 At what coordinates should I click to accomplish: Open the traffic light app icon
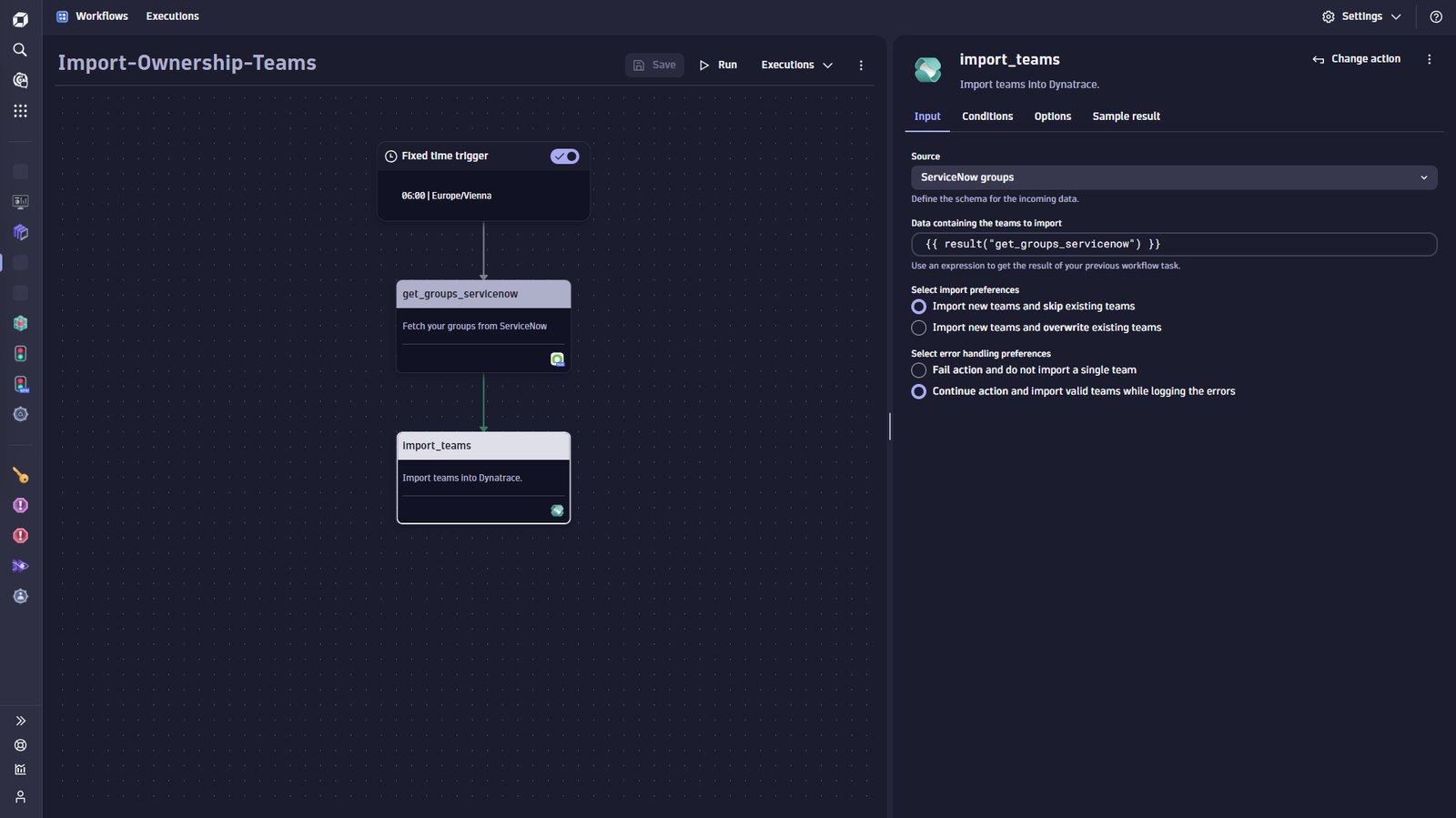20,354
